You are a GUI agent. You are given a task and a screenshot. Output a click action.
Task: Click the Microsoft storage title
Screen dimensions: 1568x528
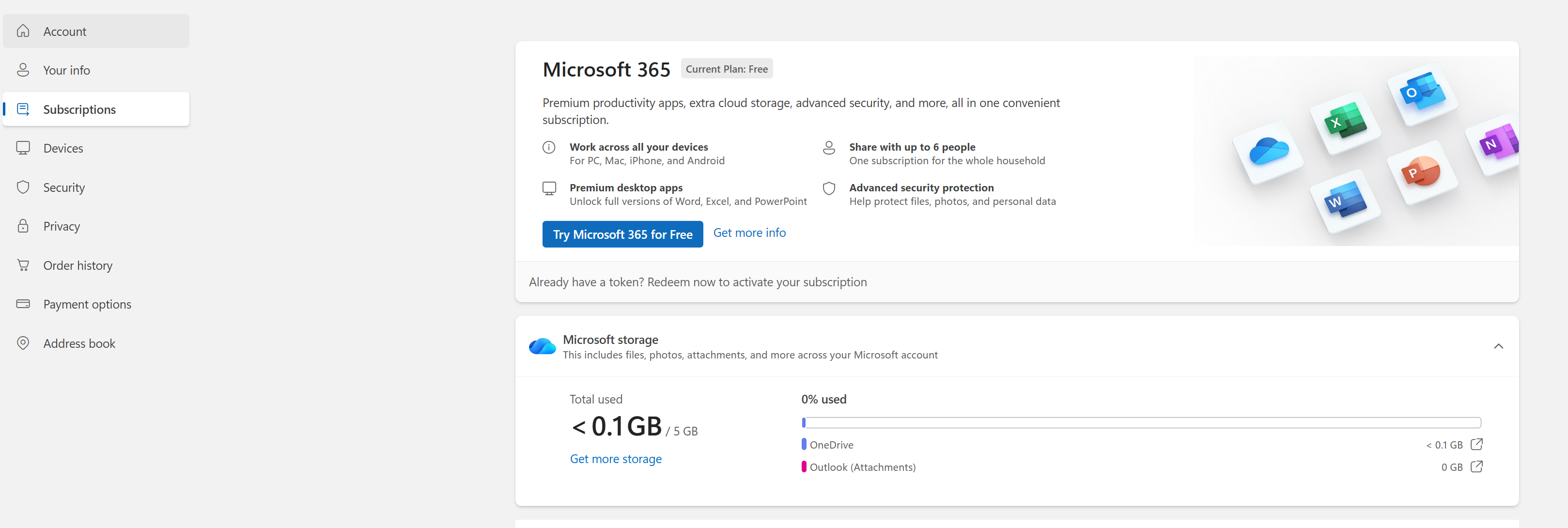[x=610, y=339]
